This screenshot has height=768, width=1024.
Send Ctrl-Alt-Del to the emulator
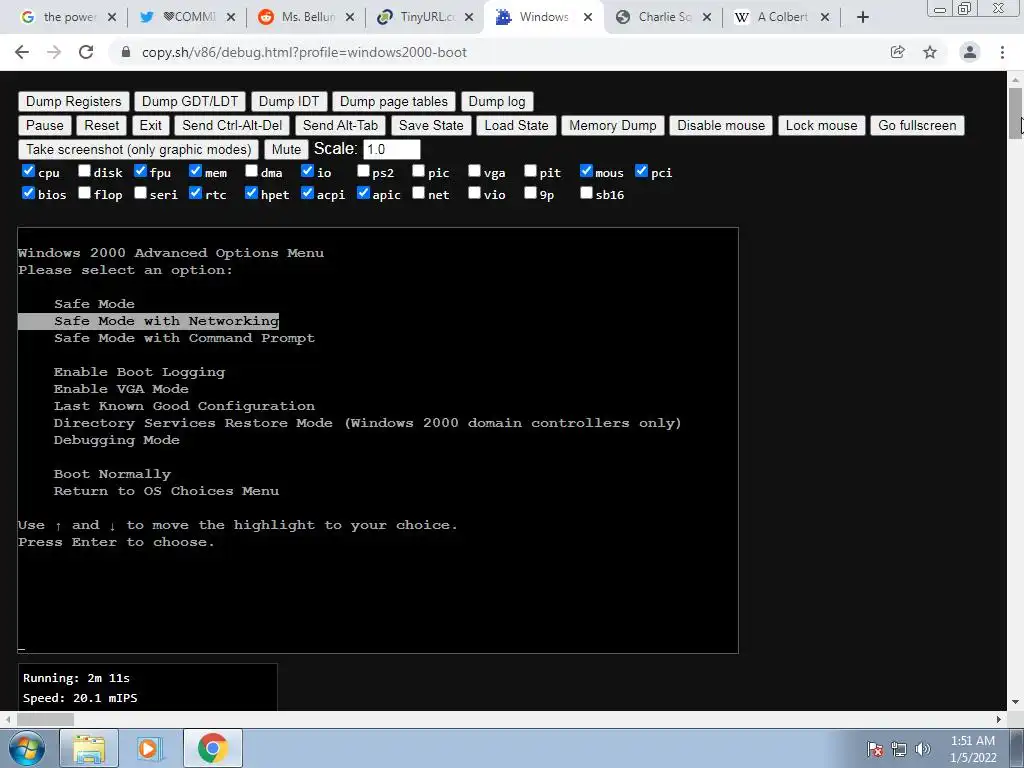(232, 125)
